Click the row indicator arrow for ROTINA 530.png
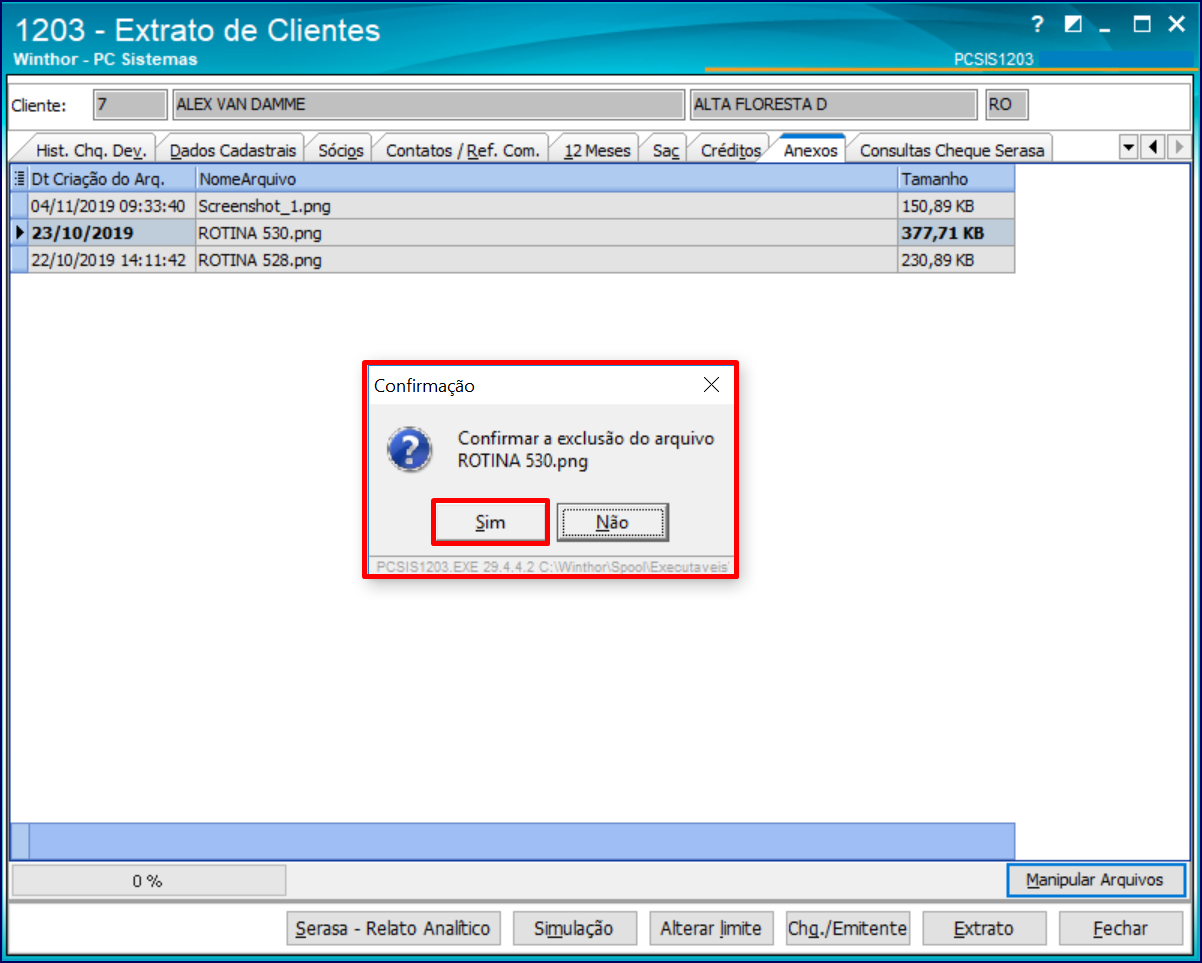 click(x=19, y=233)
